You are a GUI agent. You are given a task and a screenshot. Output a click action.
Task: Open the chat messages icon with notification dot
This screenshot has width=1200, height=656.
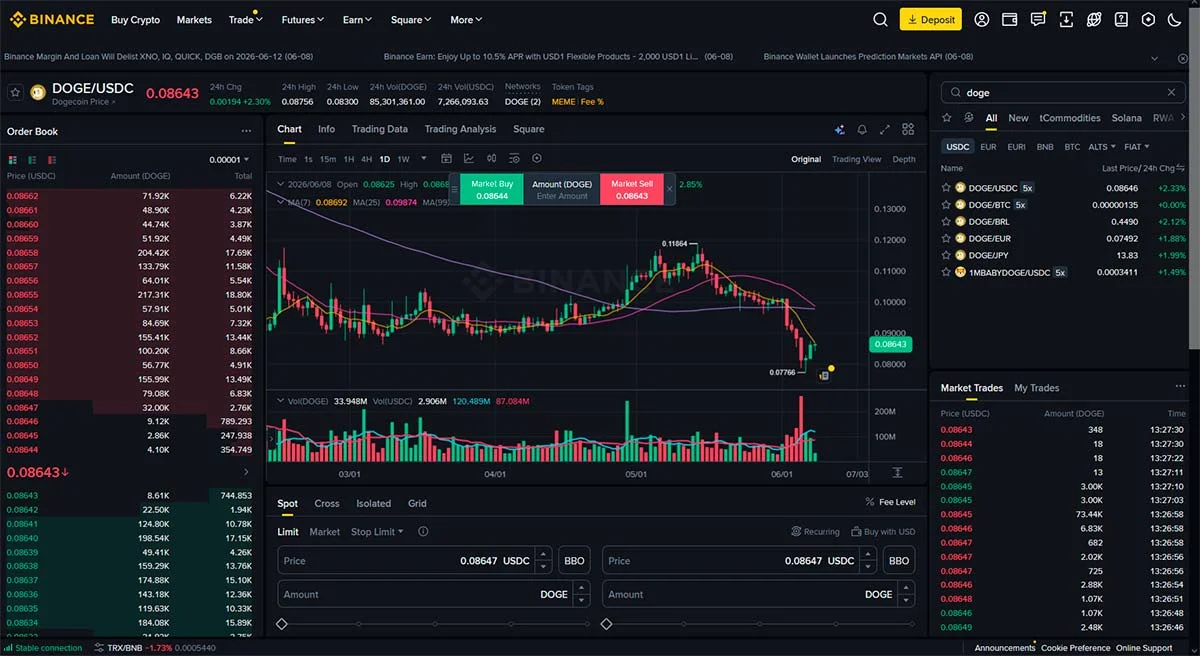click(1038, 19)
